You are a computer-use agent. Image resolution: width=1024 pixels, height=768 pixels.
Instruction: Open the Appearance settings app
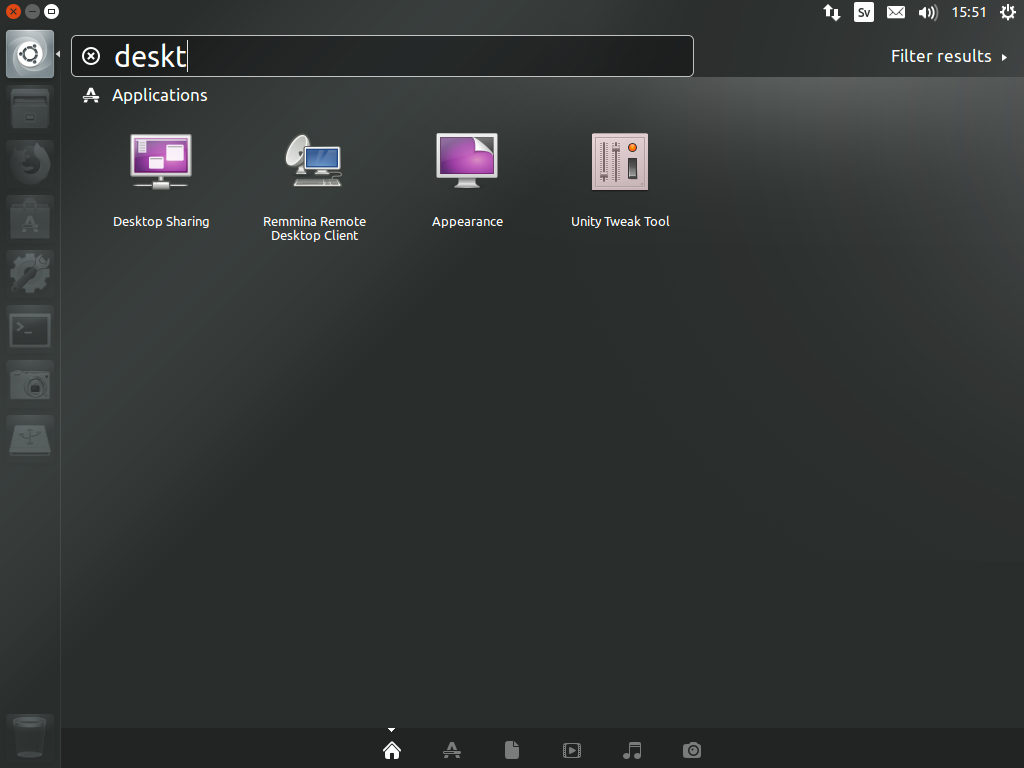point(467,180)
